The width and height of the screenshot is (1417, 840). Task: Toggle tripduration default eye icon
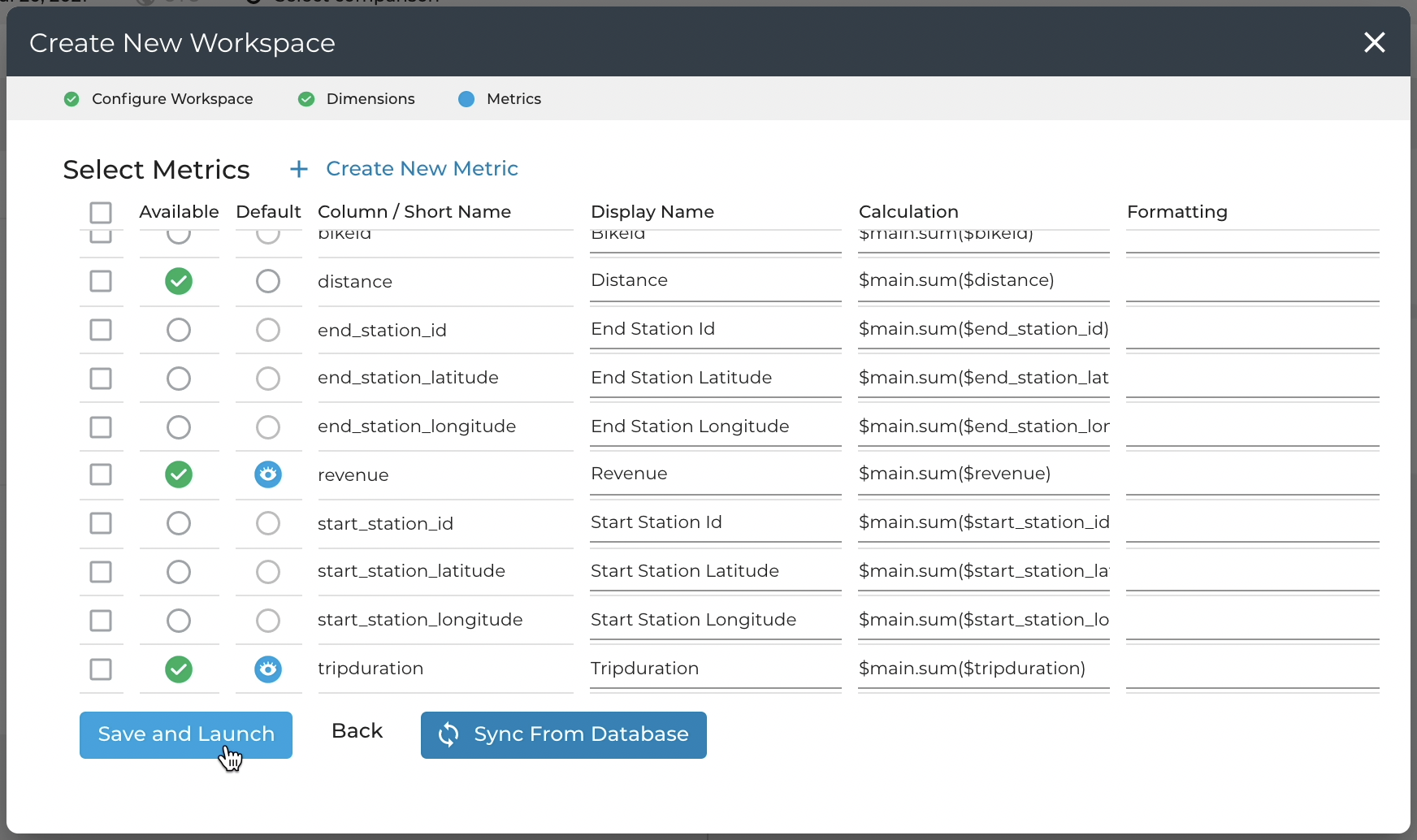point(268,669)
